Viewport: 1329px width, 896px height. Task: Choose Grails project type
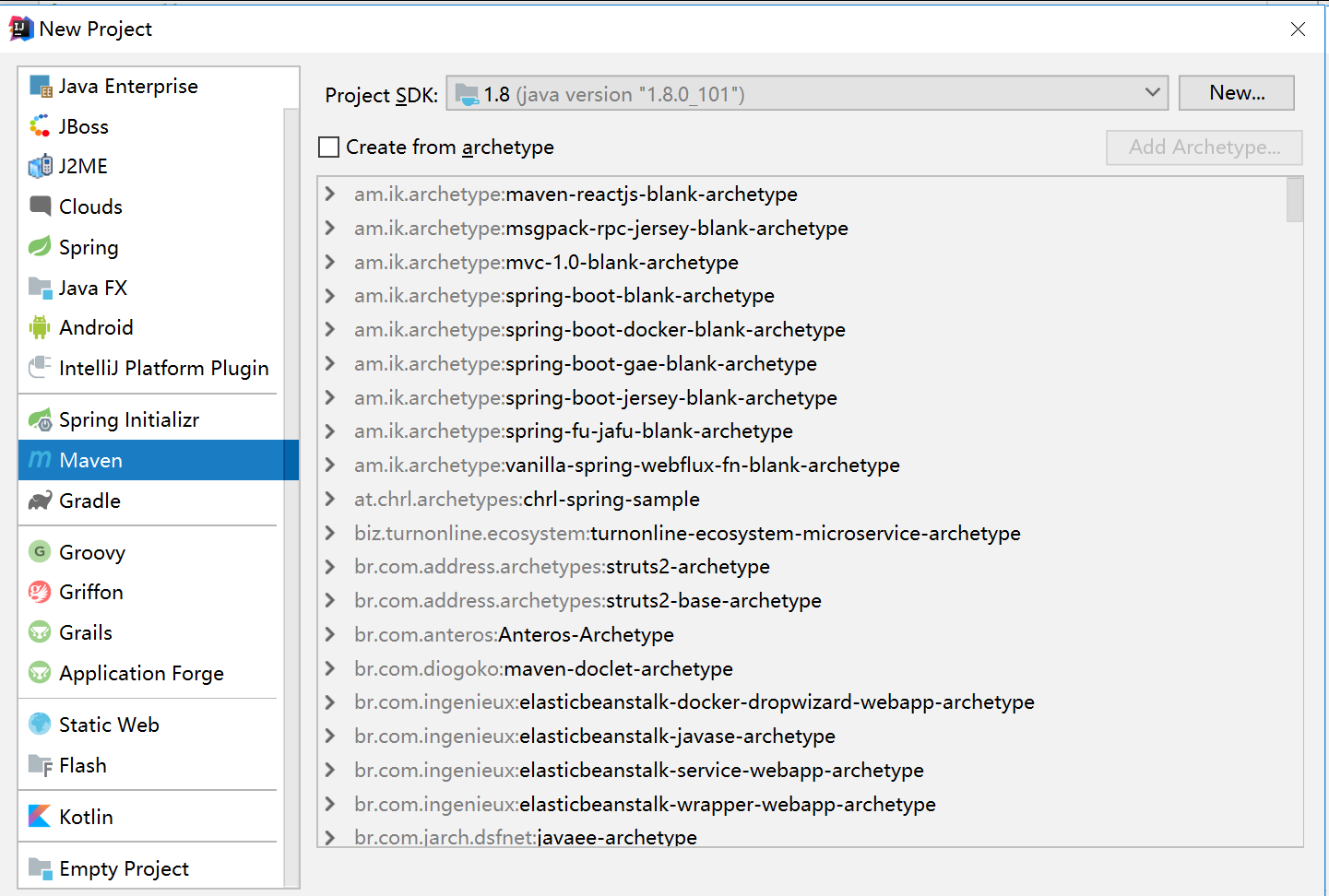[151, 632]
